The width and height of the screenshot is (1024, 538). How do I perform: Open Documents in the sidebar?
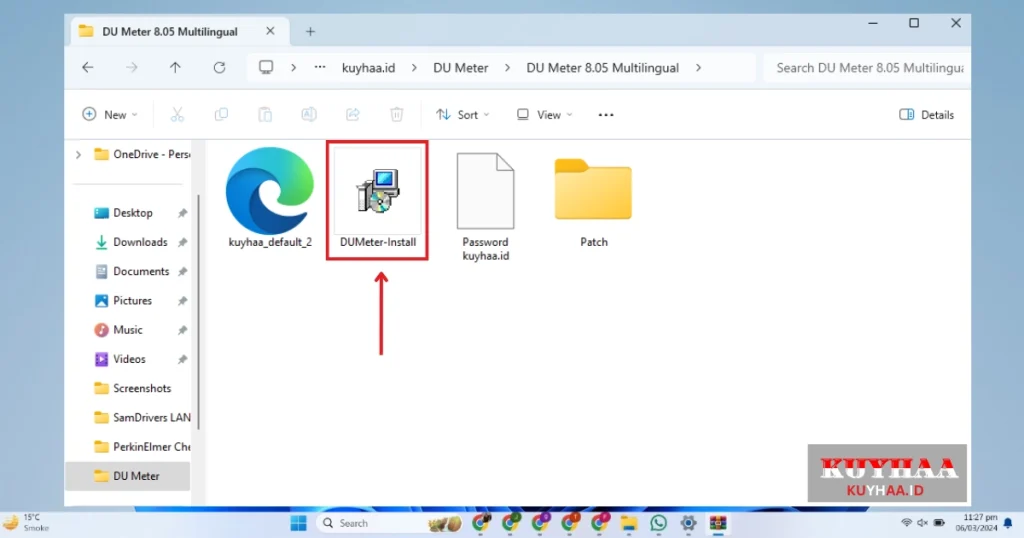coord(141,272)
